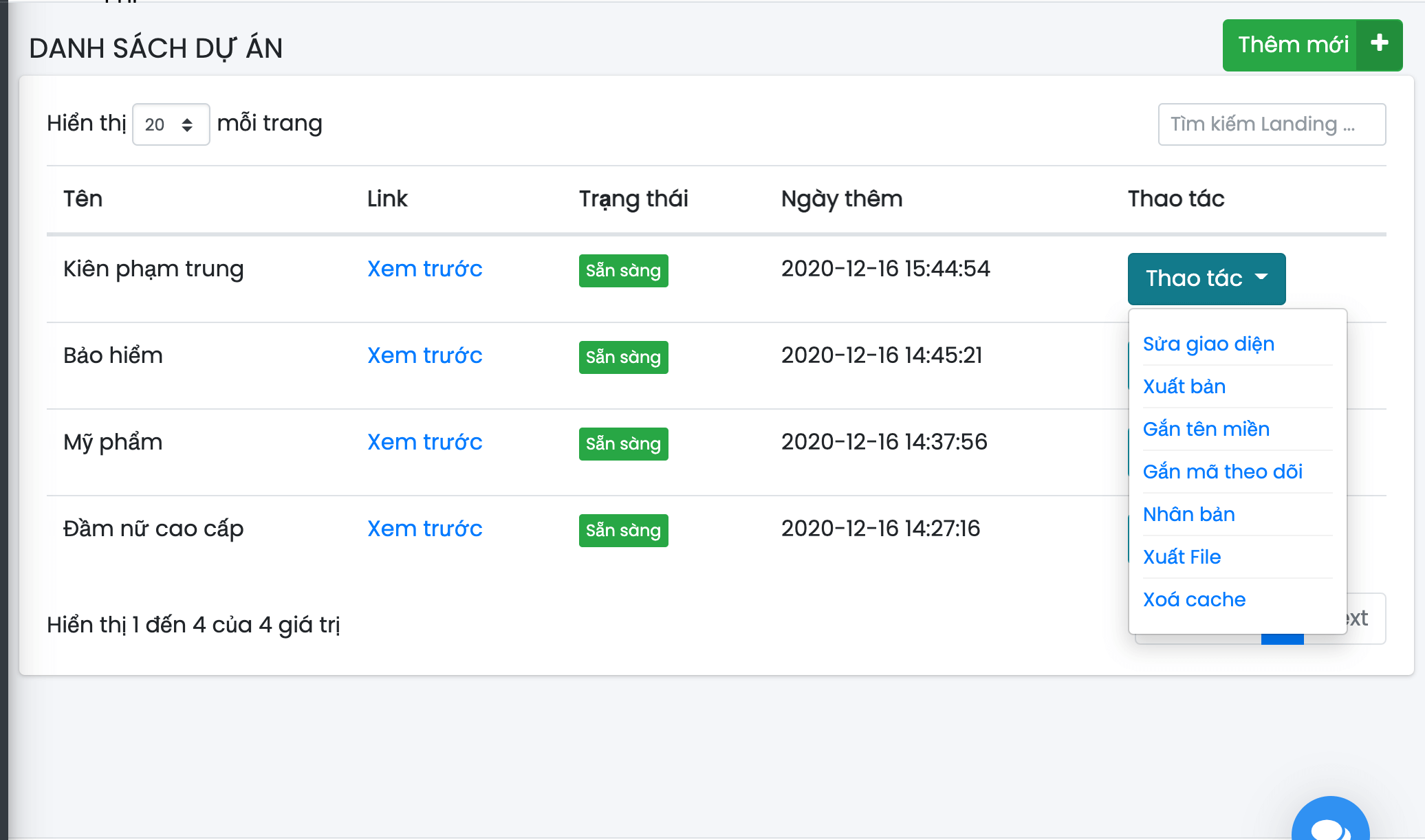
Task: Open Xem trước link for Đầm nữ cao cấp
Action: (x=424, y=529)
